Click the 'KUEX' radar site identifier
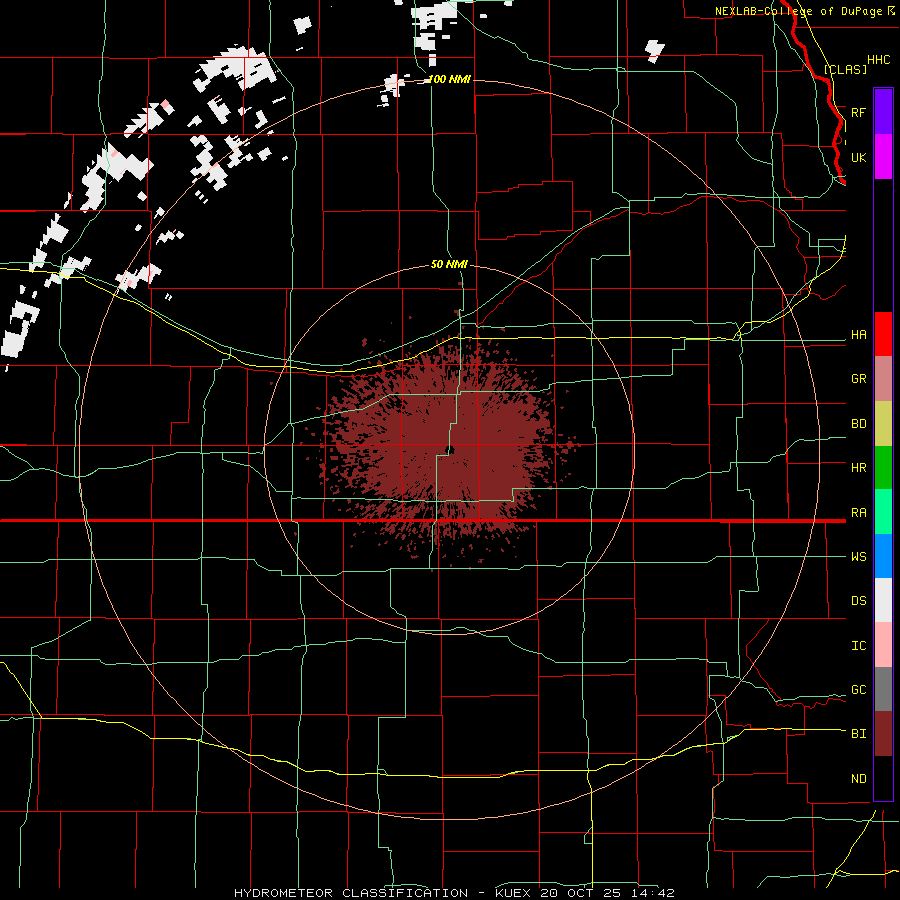Screen dimensions: 900x900 (x=515, y=893)
